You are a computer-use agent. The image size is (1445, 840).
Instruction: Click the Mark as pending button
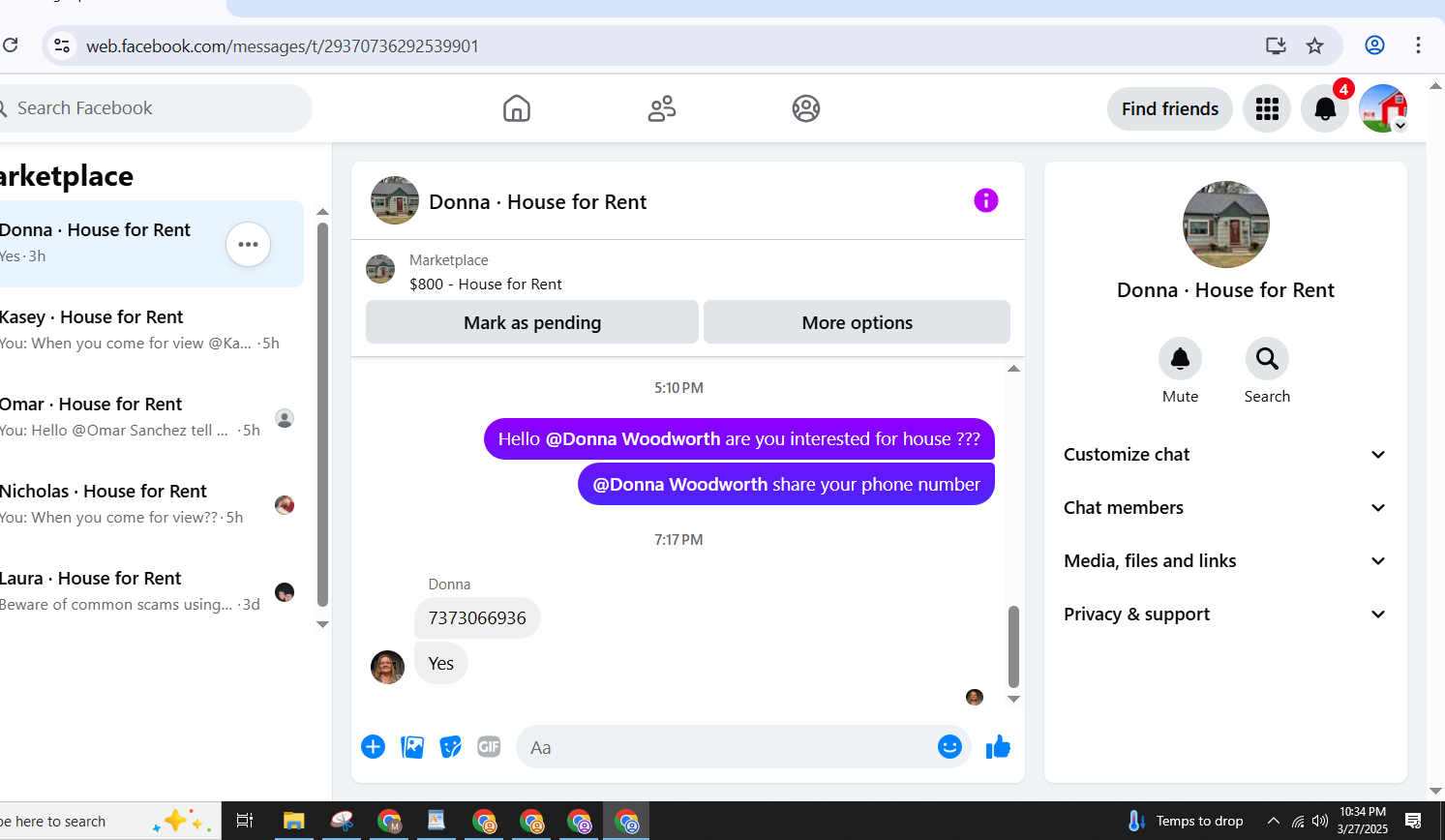(532, 322)
